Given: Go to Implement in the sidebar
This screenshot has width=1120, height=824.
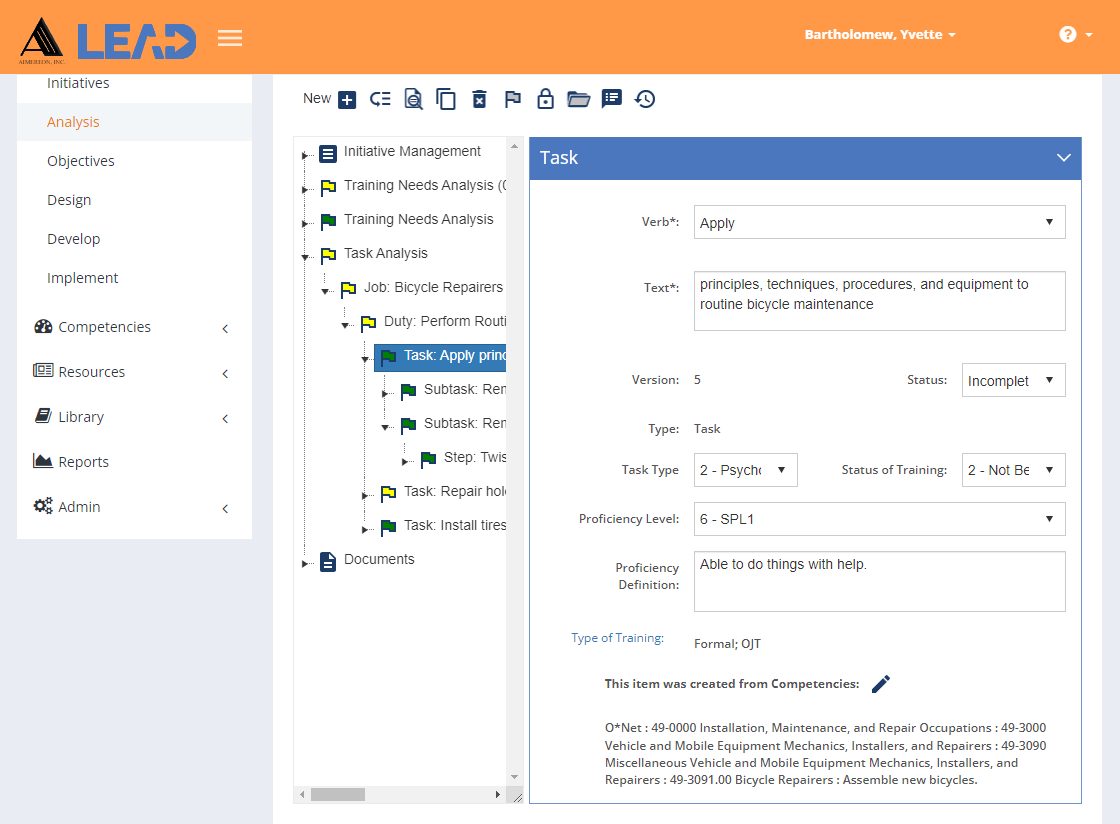Looking at the screenshot, I should click(83, 278).
